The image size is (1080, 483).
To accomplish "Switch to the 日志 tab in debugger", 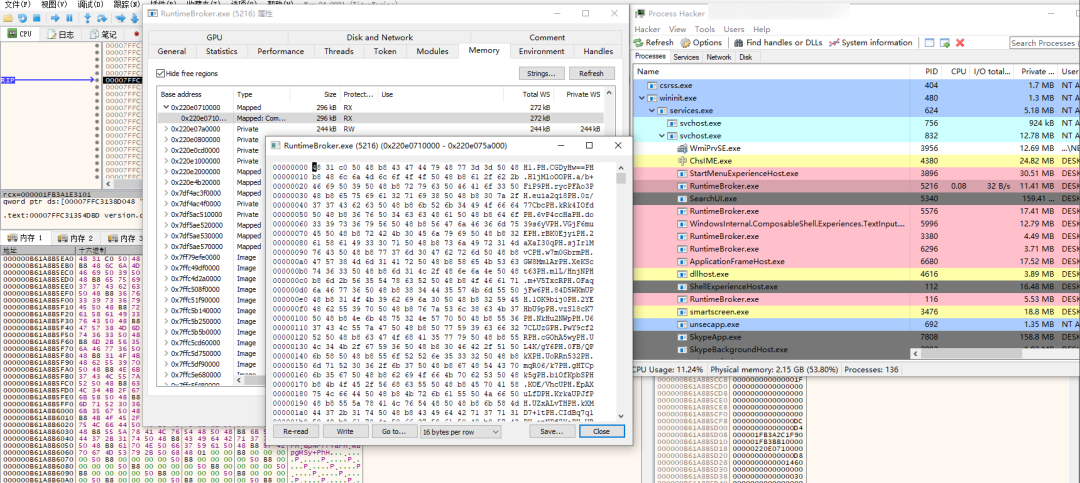I will pos(61,34).
